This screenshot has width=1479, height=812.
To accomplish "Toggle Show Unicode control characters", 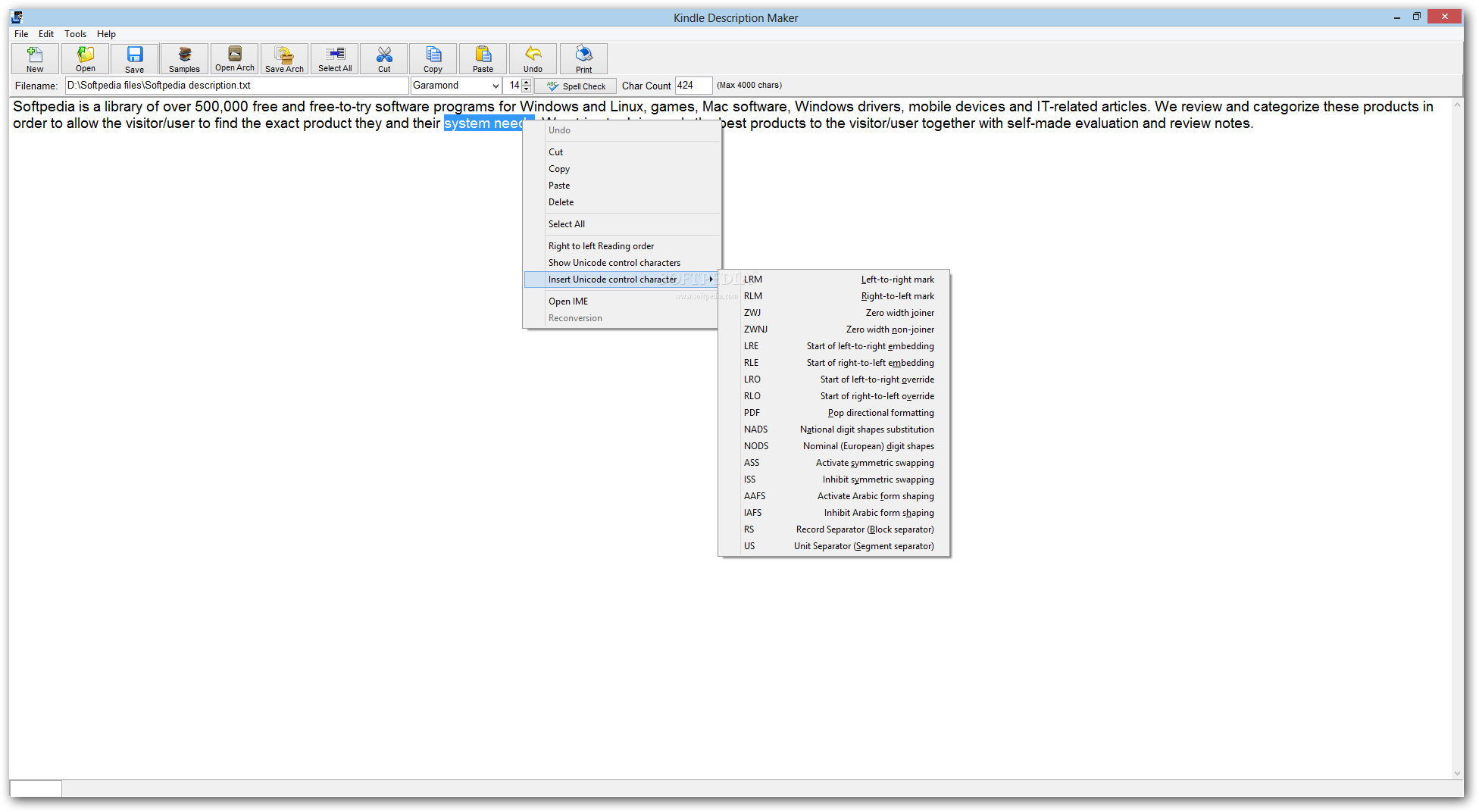I will 621,263.
